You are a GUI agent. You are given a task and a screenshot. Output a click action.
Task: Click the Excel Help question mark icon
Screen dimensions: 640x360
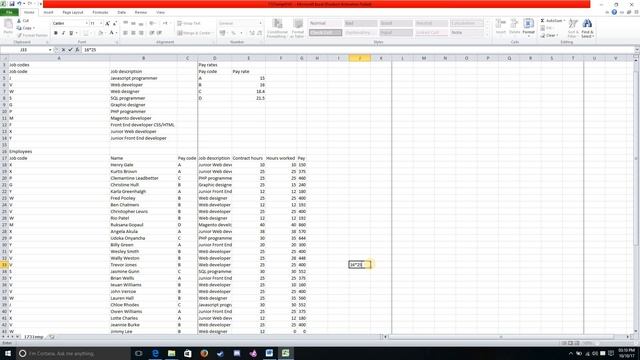614,12
